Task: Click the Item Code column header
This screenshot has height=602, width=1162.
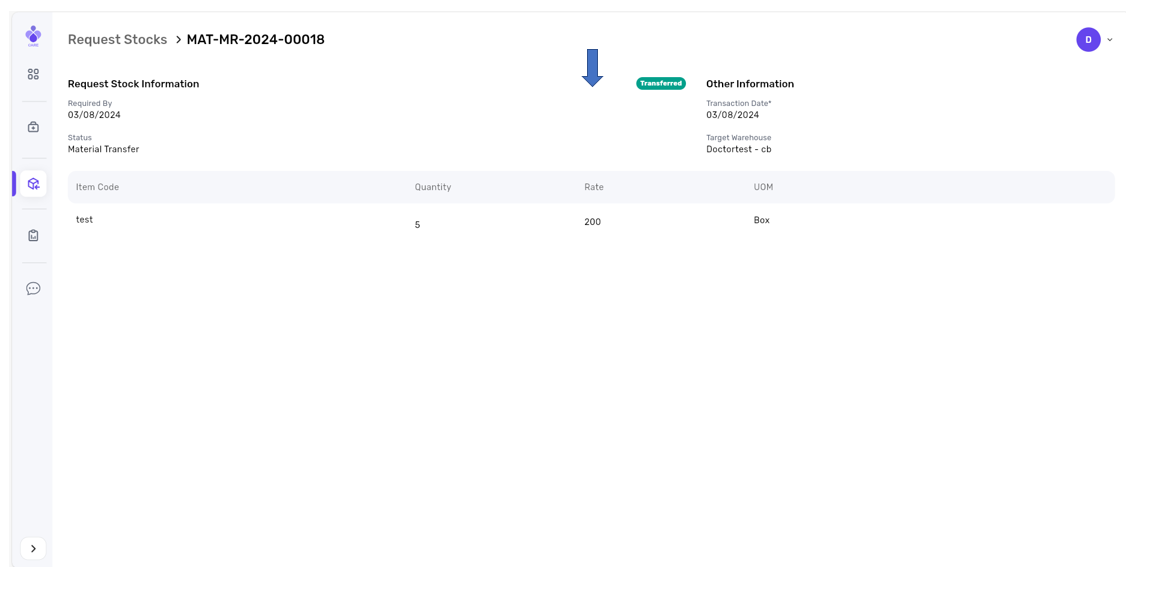Action: point(97,187)
